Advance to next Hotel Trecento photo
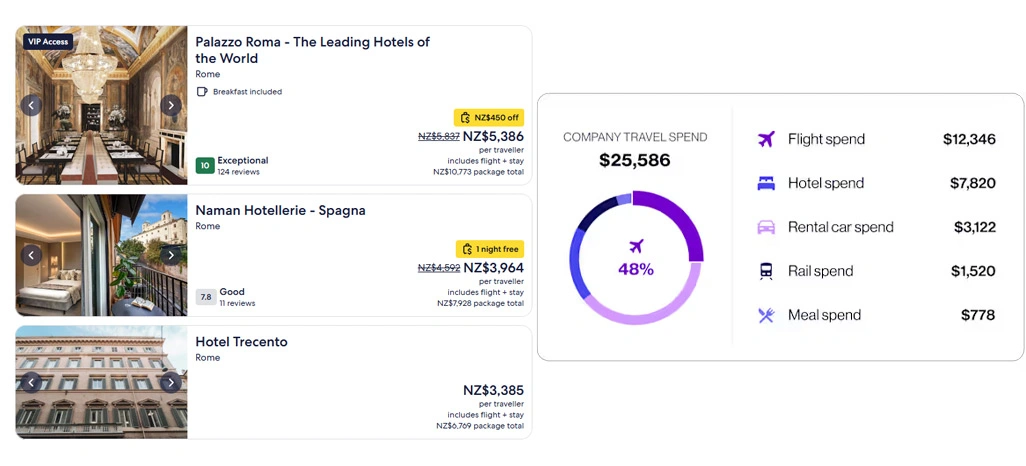The width and height of the screenshot is (1026, 466). [171, 382]
